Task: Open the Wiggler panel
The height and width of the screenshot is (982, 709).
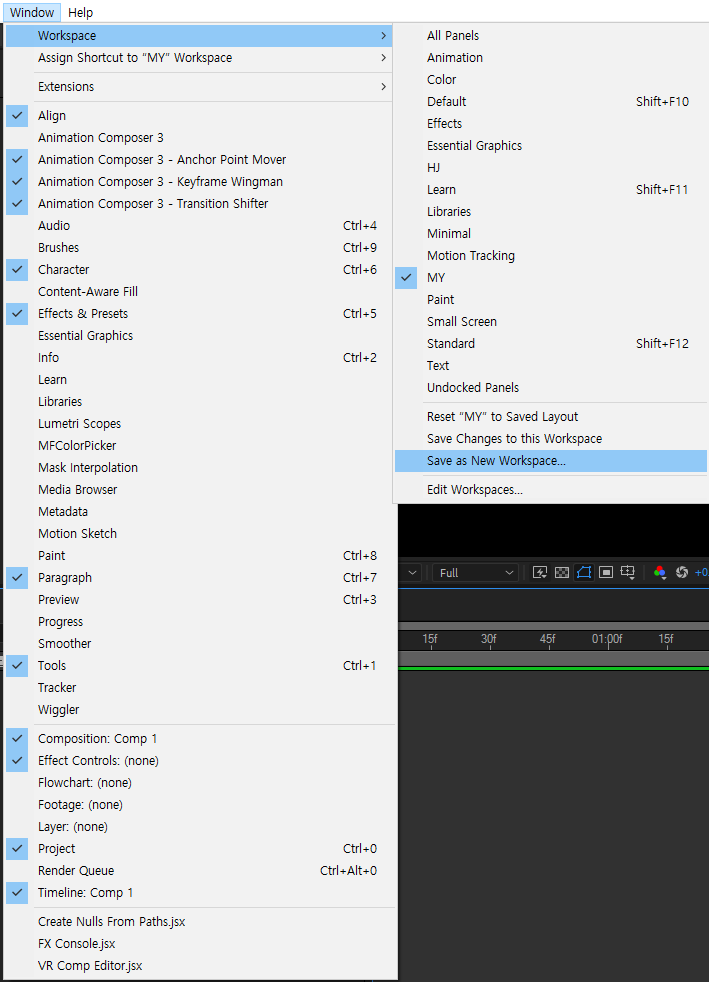Action: point(199,710)
